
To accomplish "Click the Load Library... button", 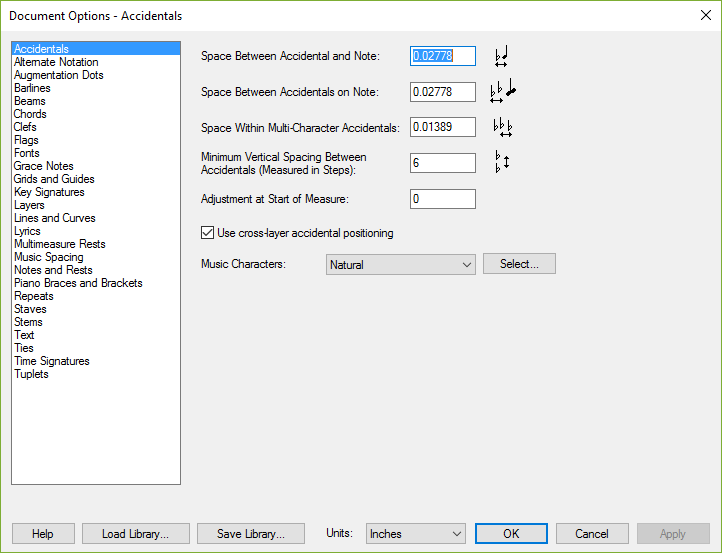I will pos(135,534).
